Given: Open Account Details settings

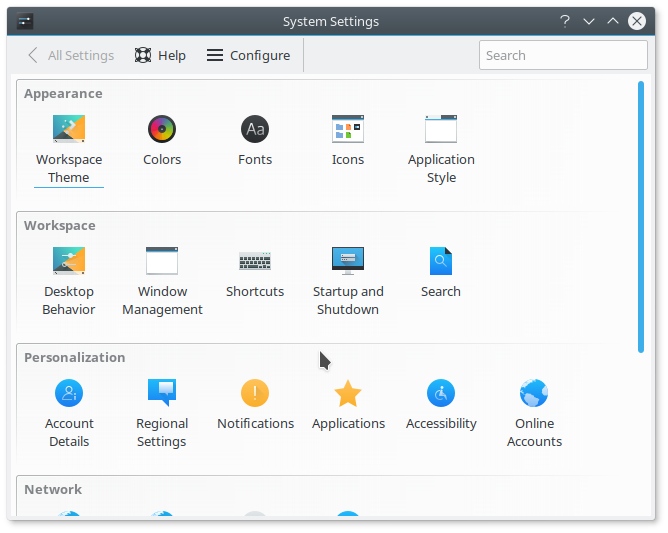Looking at the screenshot, I should [69, 413].
